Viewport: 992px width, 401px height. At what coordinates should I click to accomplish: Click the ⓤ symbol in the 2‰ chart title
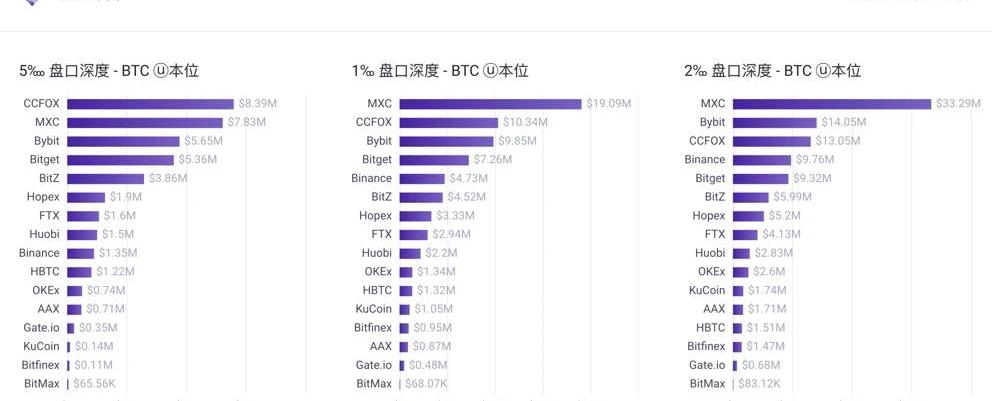click(x=823, y=71)
